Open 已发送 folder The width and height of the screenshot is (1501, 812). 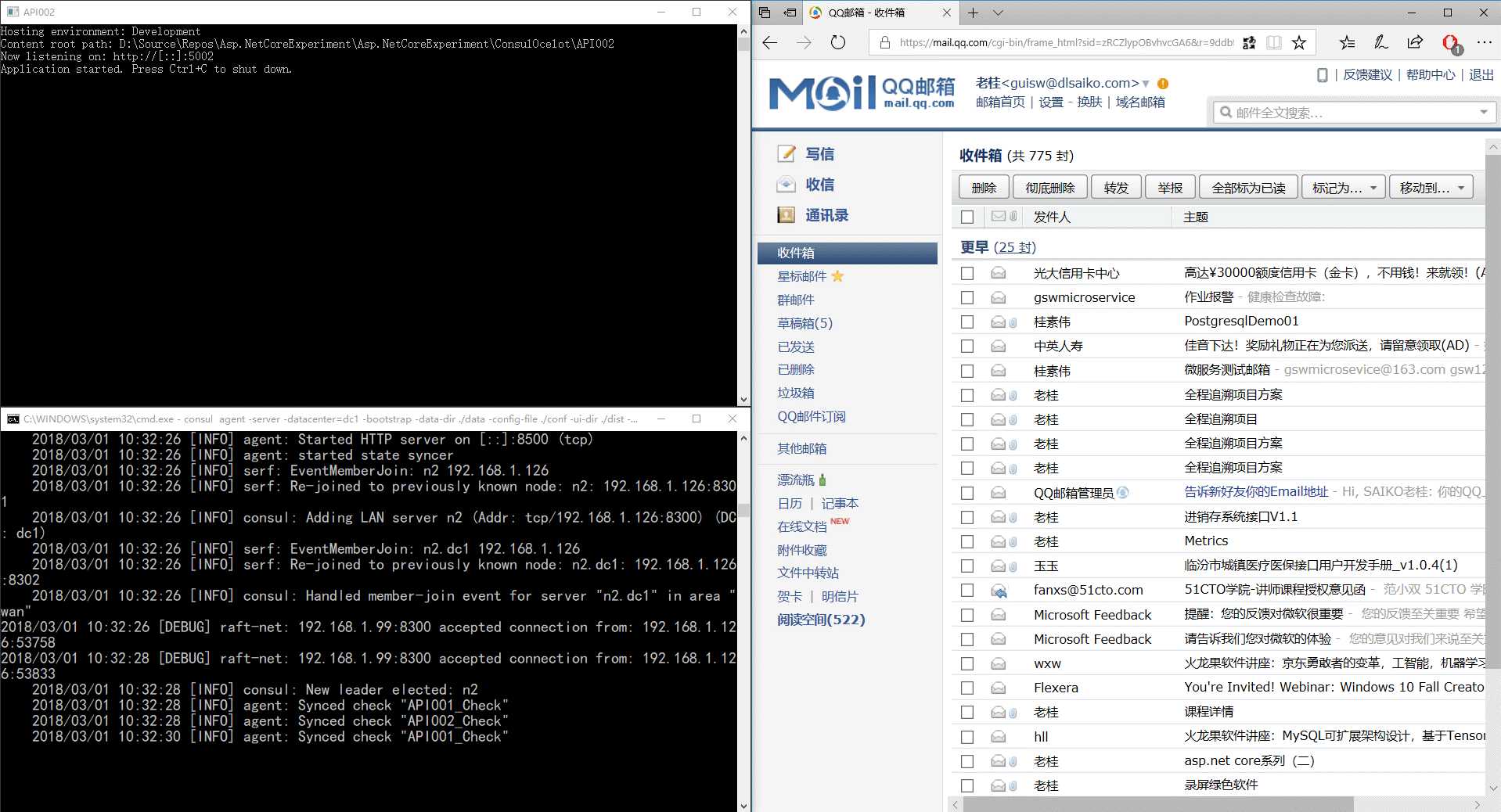[796, 347]
